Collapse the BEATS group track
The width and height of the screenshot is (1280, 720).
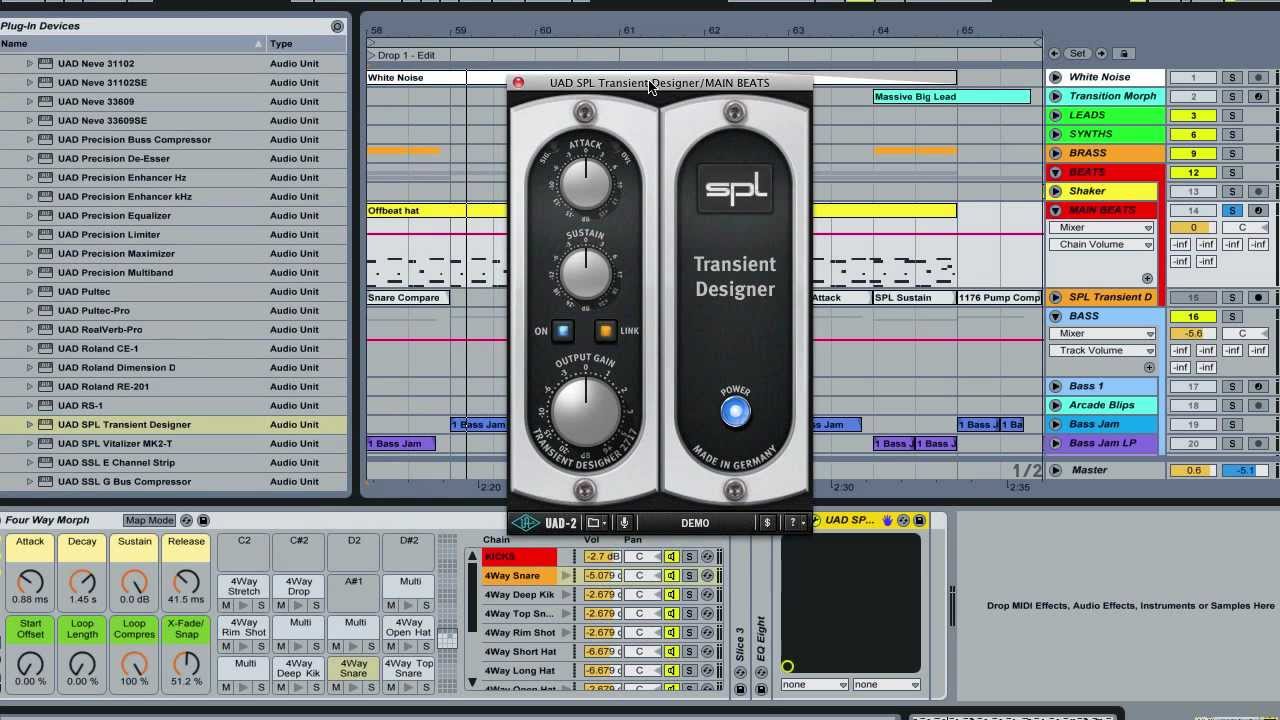point(1055,172)
